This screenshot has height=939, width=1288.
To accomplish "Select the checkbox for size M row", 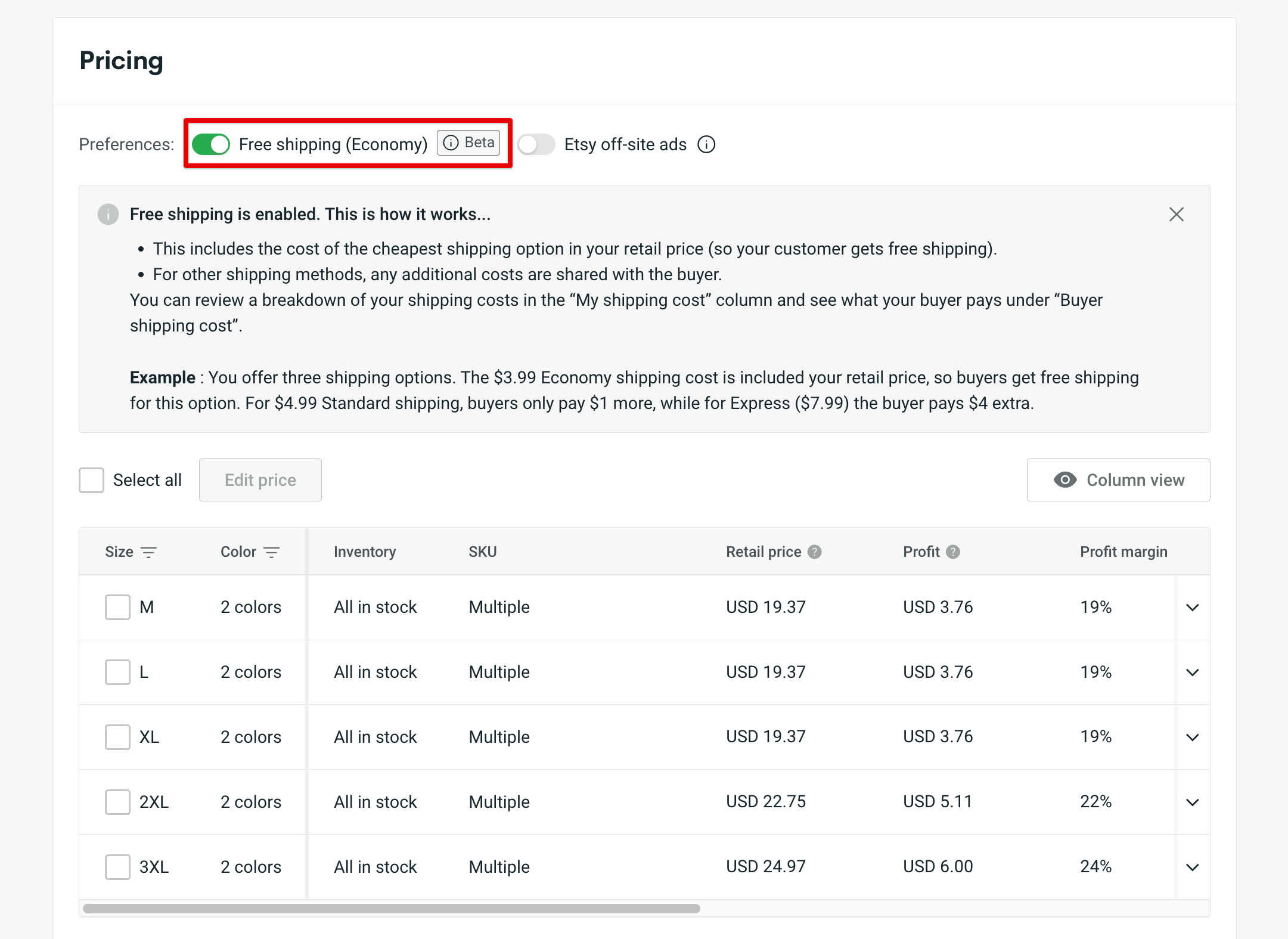I will pyautogui.click(x=117, y=607).
